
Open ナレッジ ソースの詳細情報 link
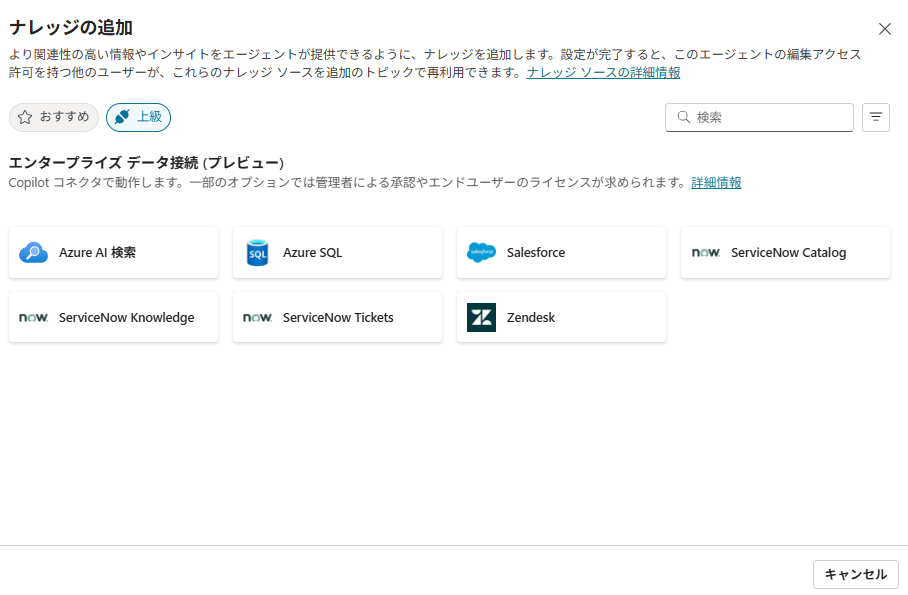coord(603,72)
